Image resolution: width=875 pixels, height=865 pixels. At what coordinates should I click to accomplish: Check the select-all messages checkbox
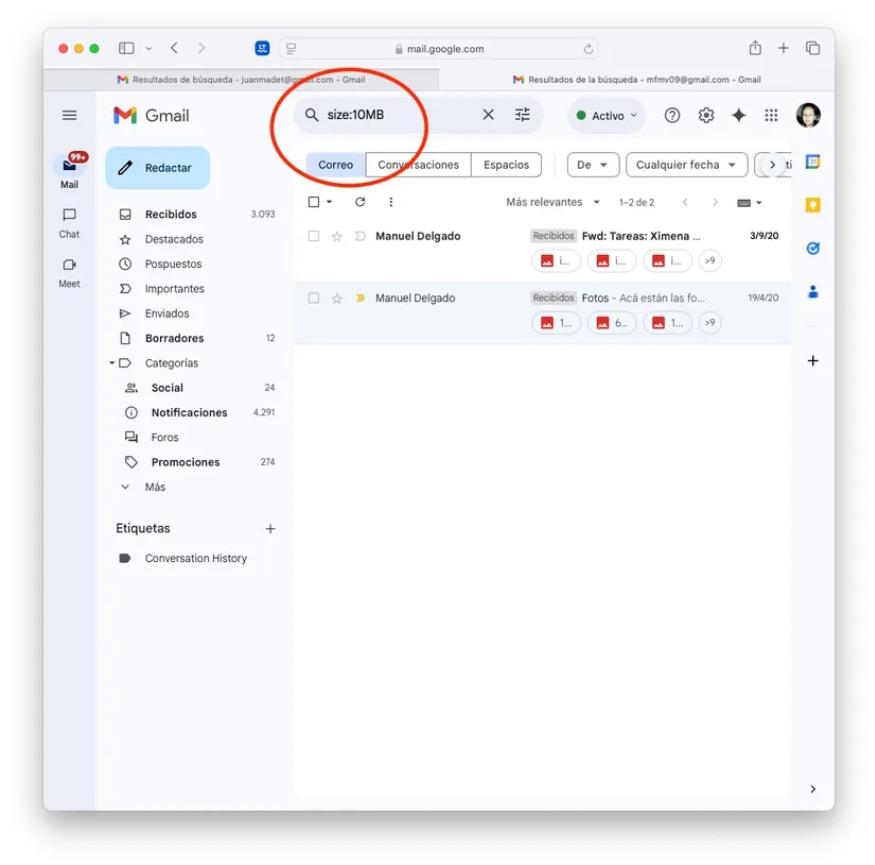tap(313, 201)
